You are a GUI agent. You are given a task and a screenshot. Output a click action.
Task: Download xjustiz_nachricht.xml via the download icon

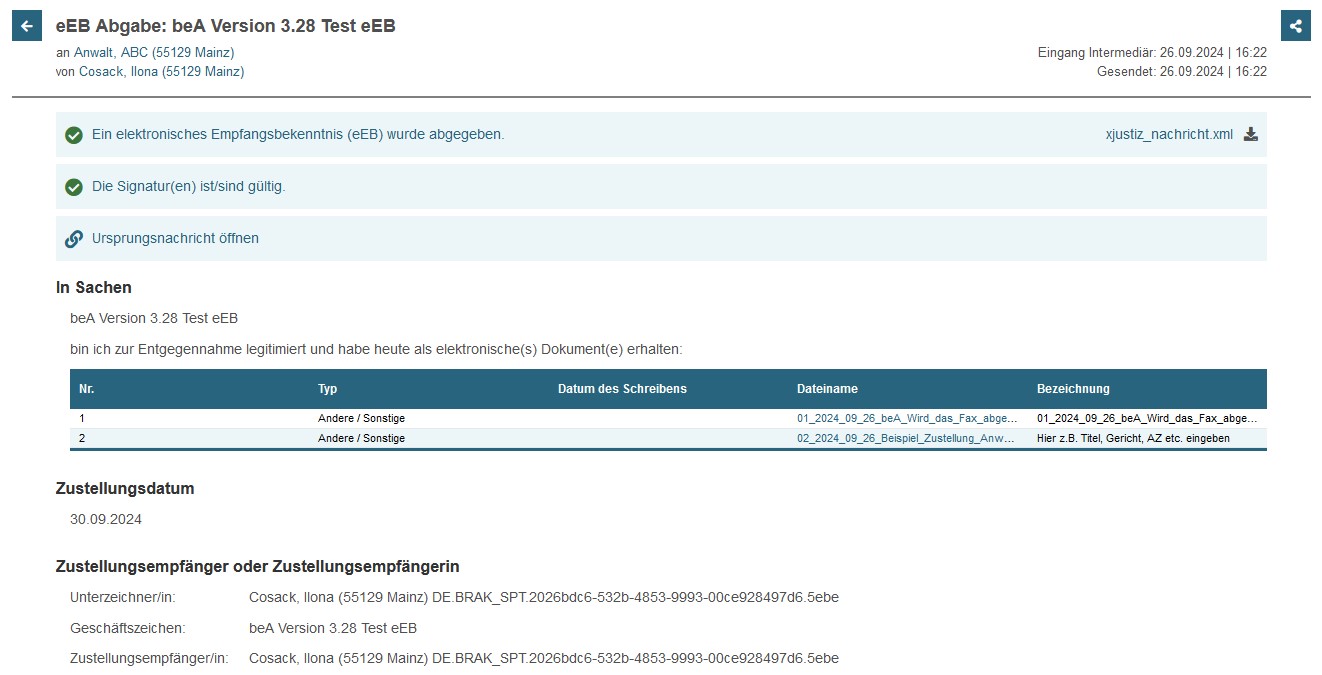(1250, 135)
